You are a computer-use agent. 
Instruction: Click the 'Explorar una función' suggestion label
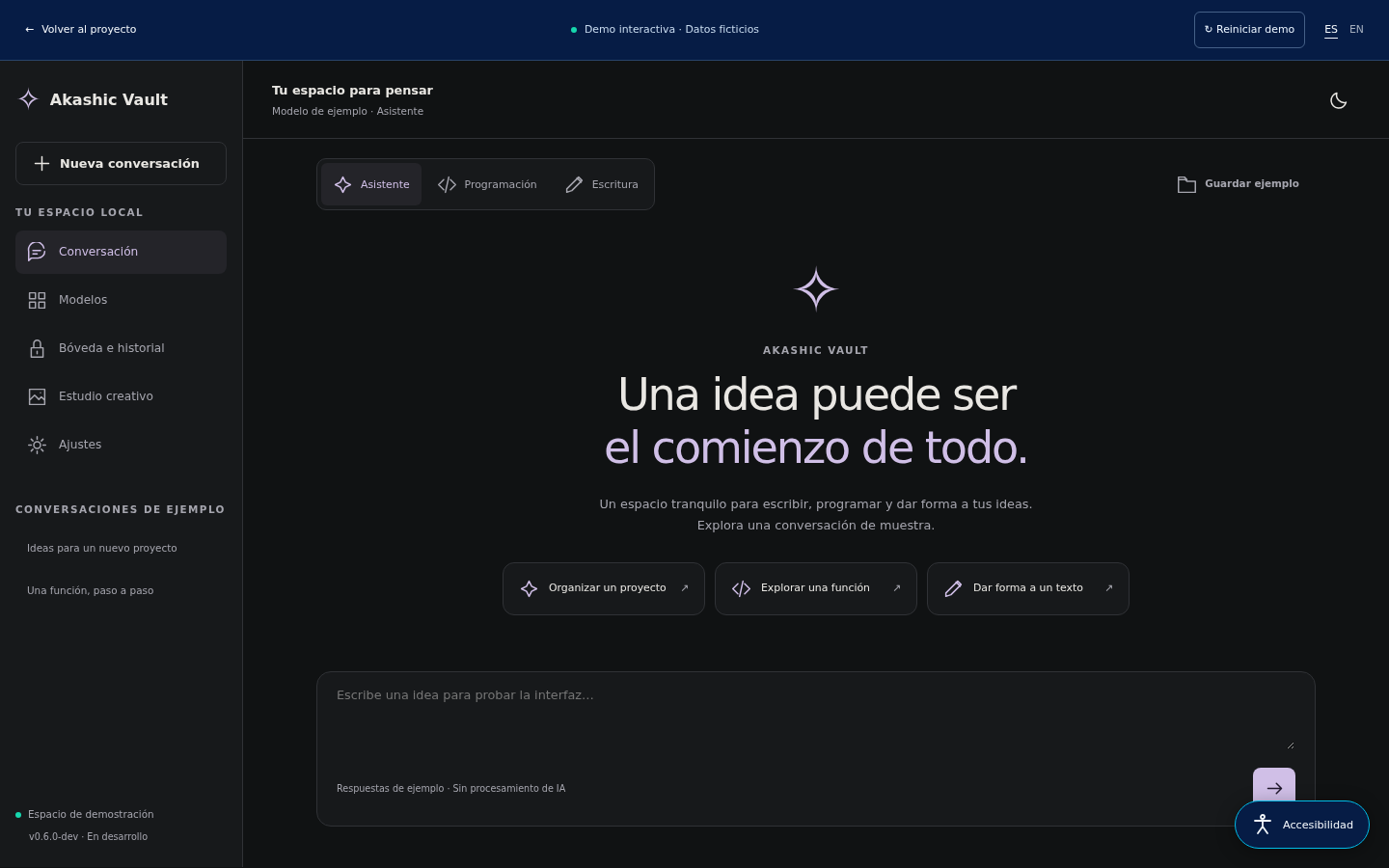pyautogui.click(x=815, y=587)
